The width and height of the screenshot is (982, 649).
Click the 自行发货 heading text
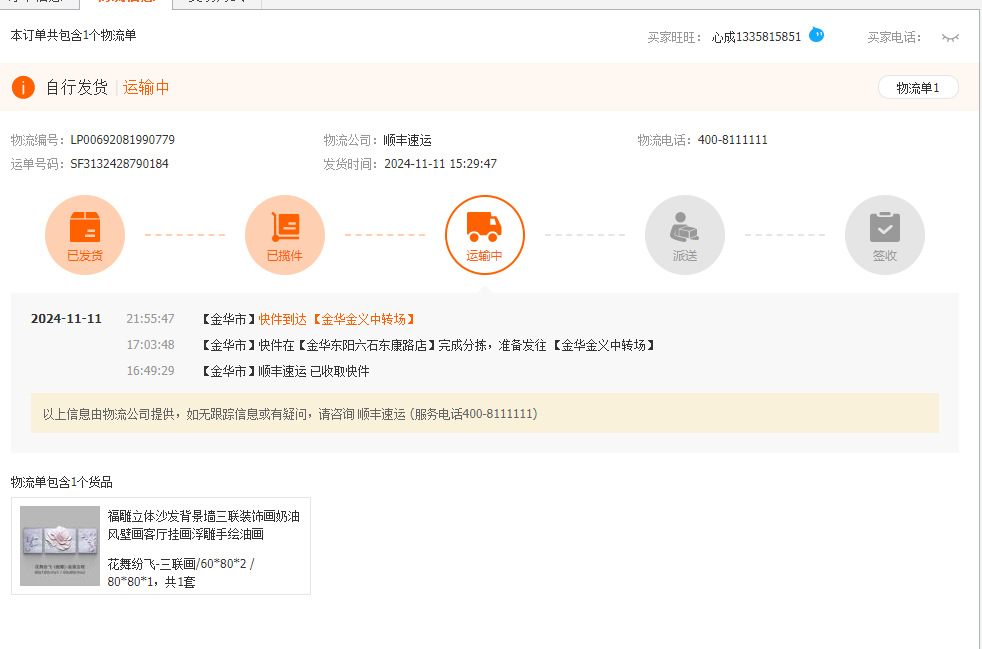pyautogui.click(x=77, y=88)
